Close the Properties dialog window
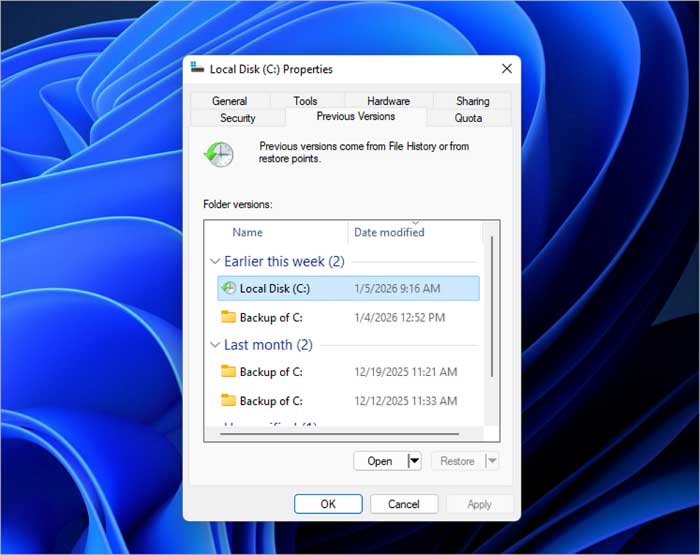The width and height of the screenshot is (700, 555). point(506,69)
